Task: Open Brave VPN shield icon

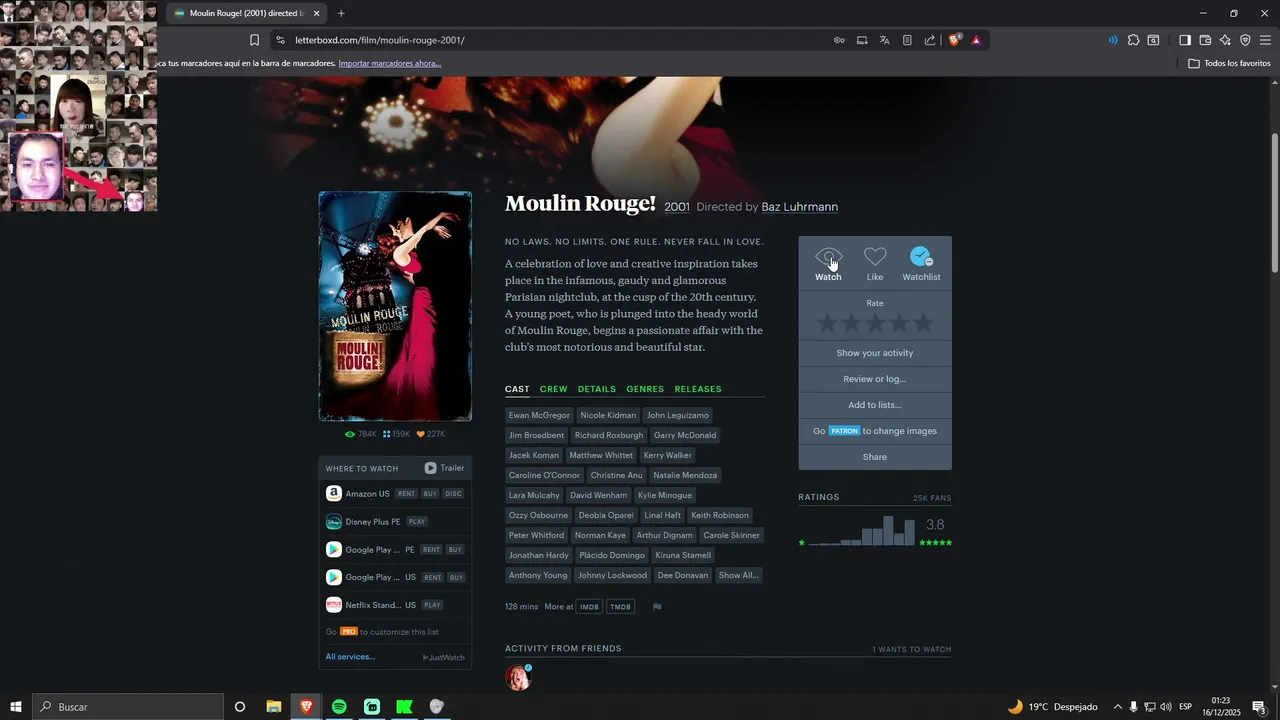Action: 1245,40
